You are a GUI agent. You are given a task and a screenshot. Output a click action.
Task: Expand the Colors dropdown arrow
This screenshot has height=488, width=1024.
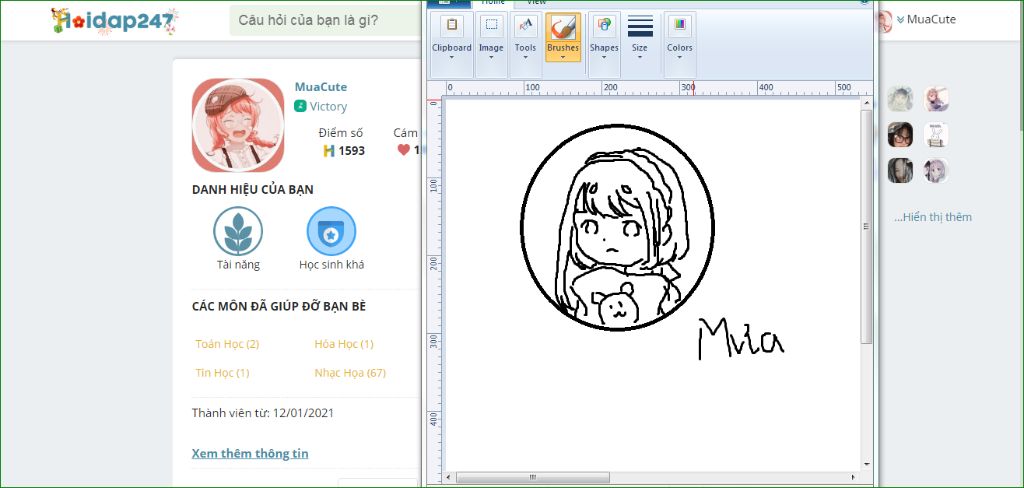coord(680,57)
